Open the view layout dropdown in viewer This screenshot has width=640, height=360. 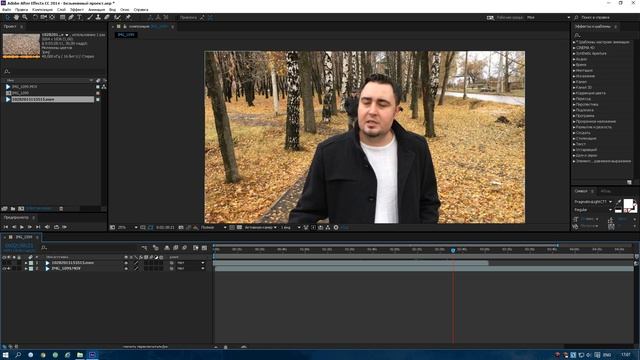click(x=290, y=227)
